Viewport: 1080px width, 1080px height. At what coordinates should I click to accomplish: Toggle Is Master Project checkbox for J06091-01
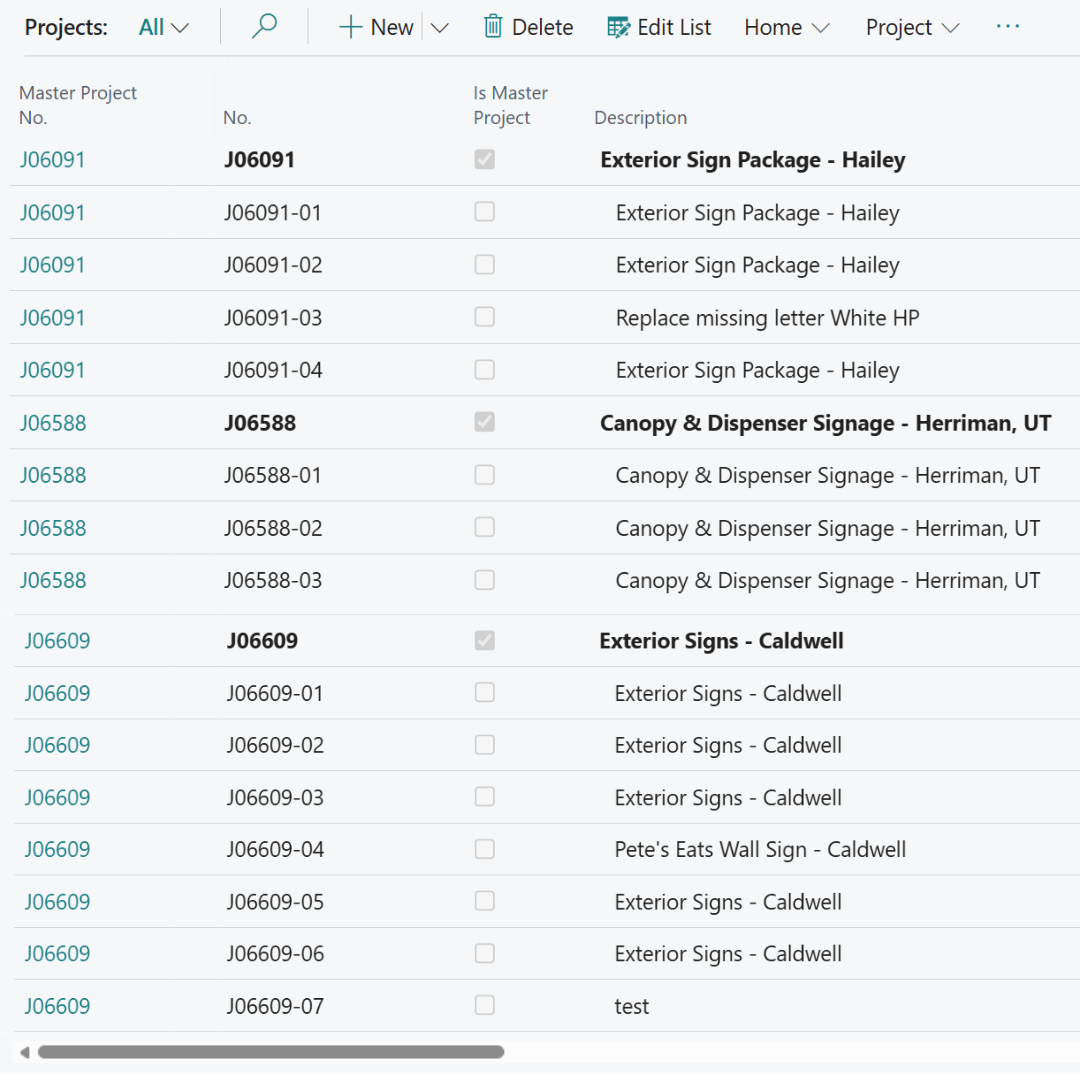point(485,212)
